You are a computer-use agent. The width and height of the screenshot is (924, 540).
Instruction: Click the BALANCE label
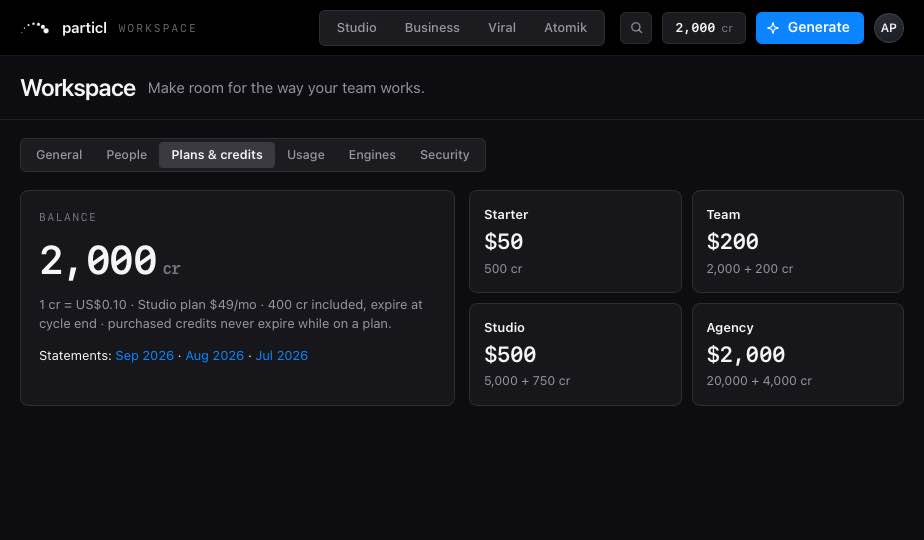(x=67, y=218)
